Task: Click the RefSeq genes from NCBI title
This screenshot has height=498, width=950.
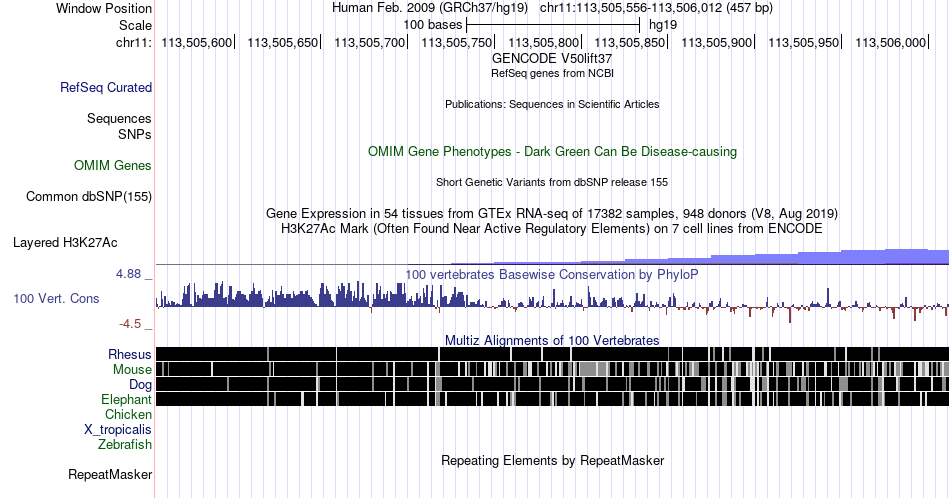Action: point(552,73)
